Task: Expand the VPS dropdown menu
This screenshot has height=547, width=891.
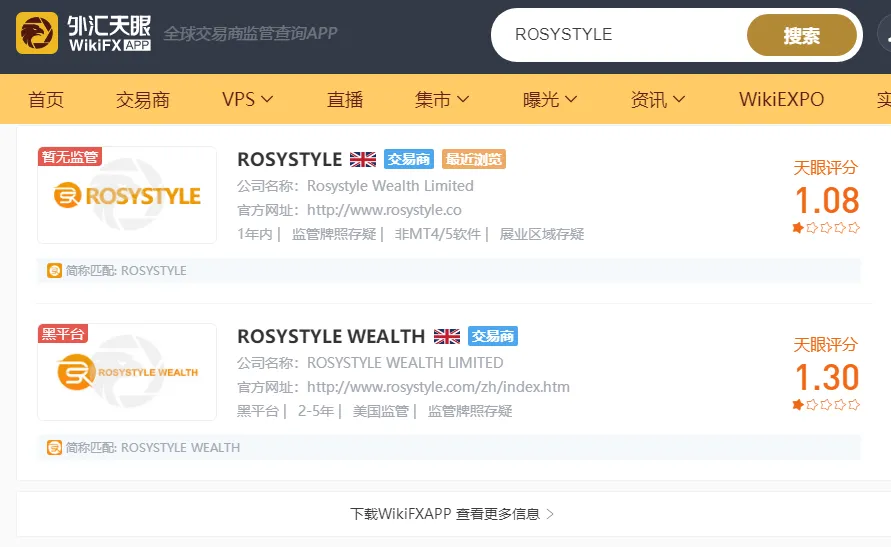Action: (x=247, y=99)
